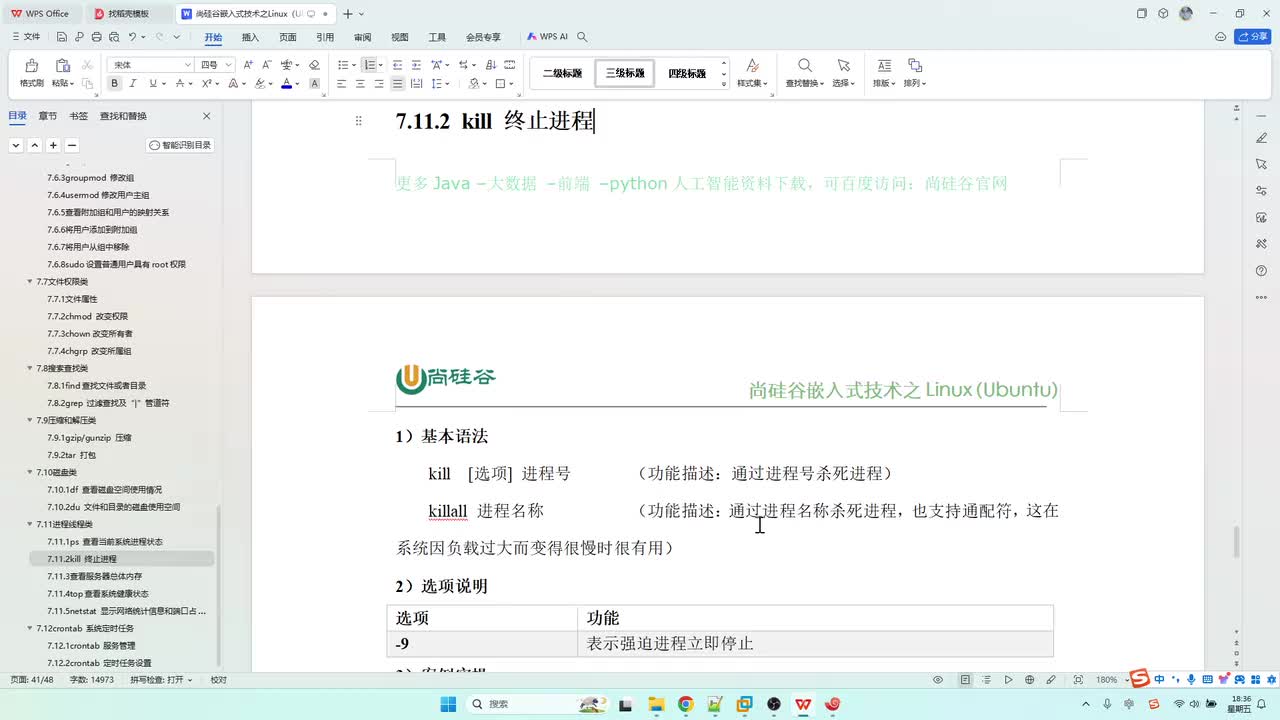Click the Style Set (样式集) icon
The height and width of the screenshot is (720, 1280).
click(752, 66)
